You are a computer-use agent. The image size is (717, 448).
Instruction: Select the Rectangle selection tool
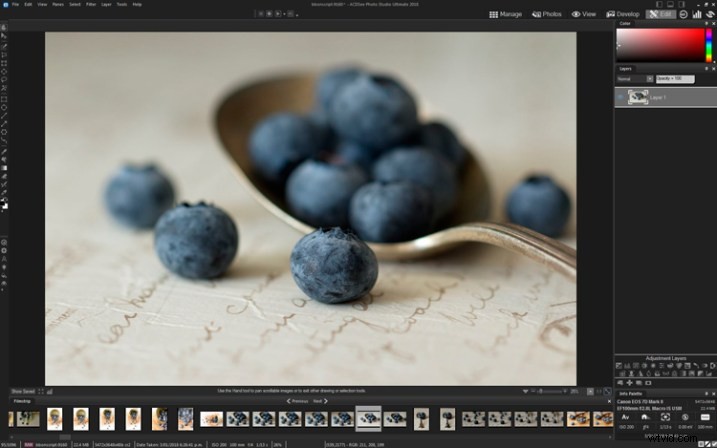pyautogui.click(x=4, y=63)
